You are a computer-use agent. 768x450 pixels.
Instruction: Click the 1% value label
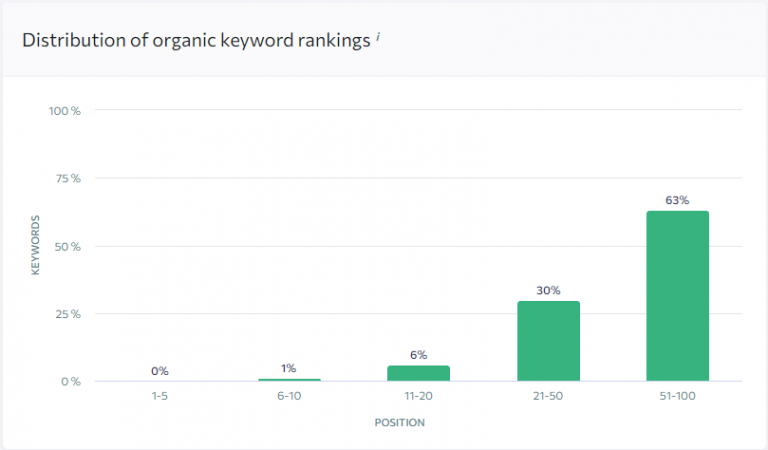click(288, 368)
